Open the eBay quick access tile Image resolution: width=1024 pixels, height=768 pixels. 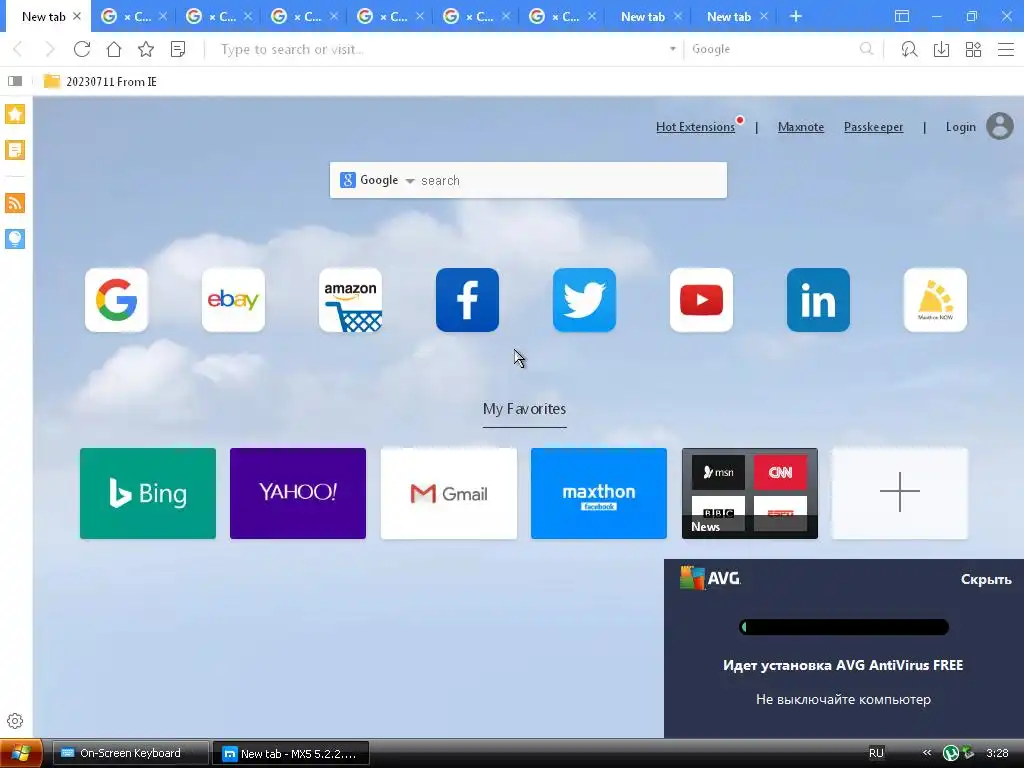pos(233,300)
